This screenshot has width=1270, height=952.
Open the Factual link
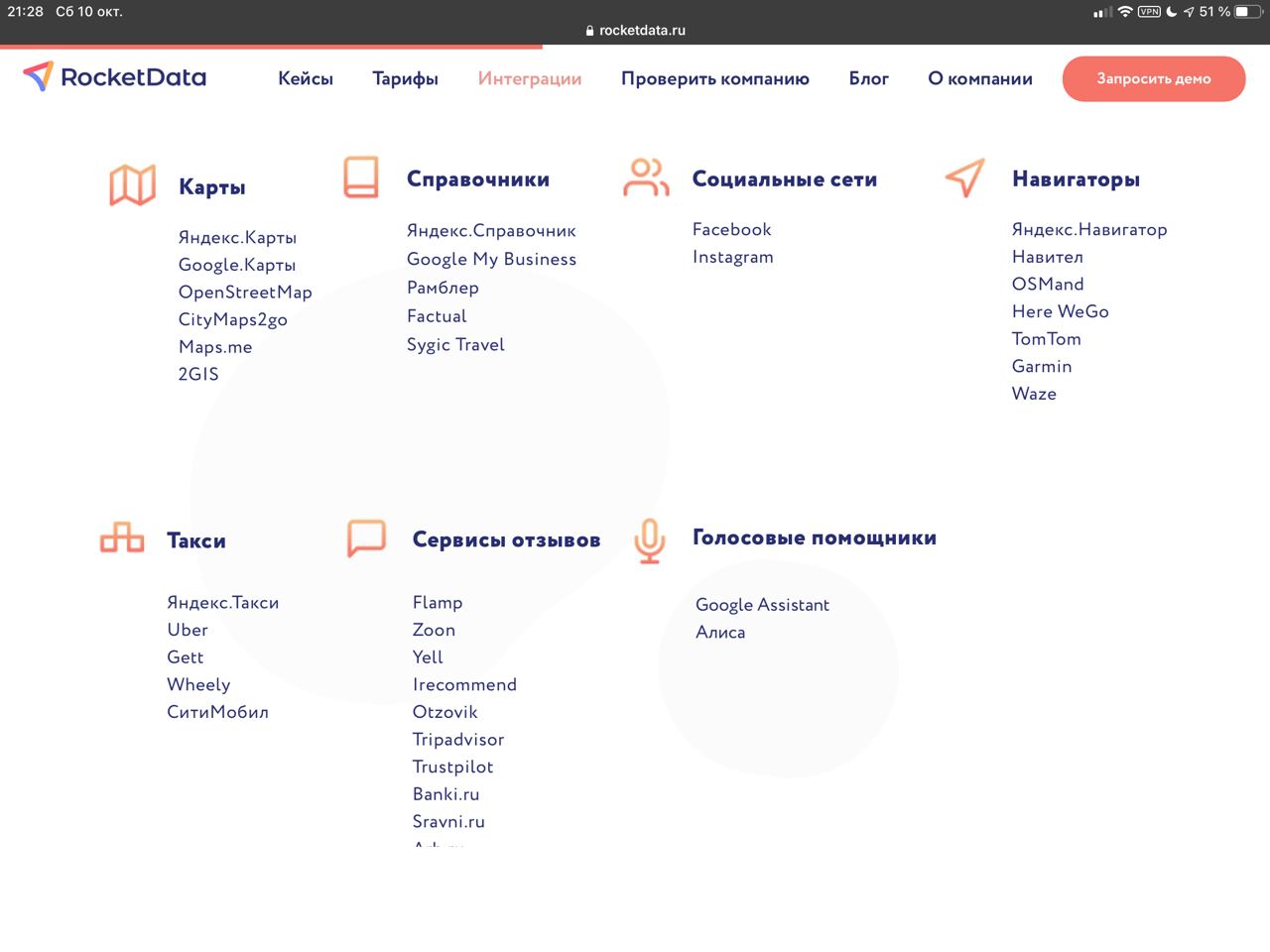[437, 316]
